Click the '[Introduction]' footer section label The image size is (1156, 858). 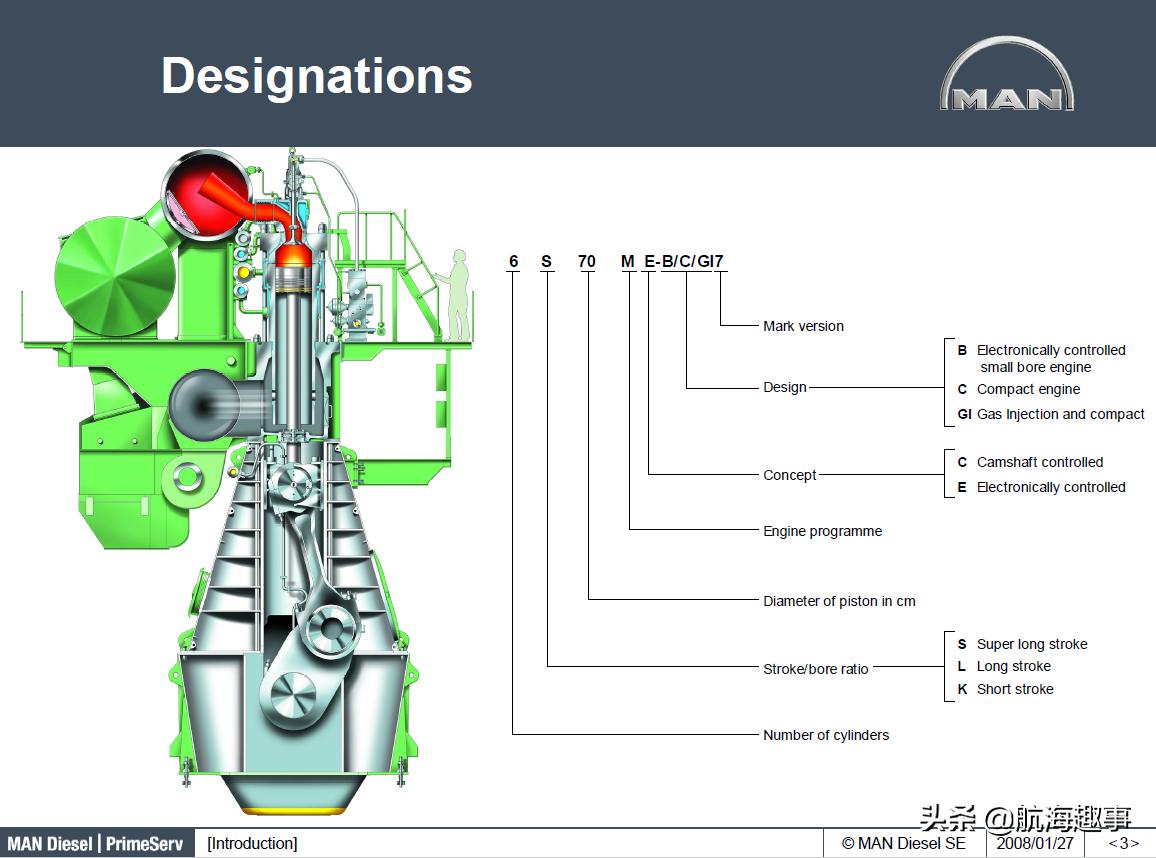coord(252,843)
